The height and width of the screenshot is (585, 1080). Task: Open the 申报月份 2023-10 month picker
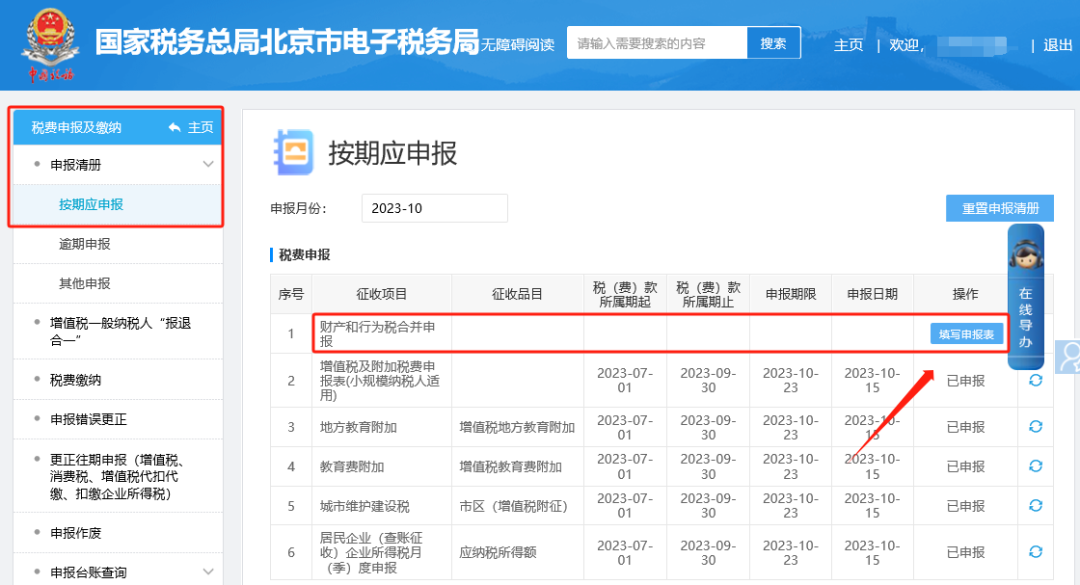click(434, 208)
